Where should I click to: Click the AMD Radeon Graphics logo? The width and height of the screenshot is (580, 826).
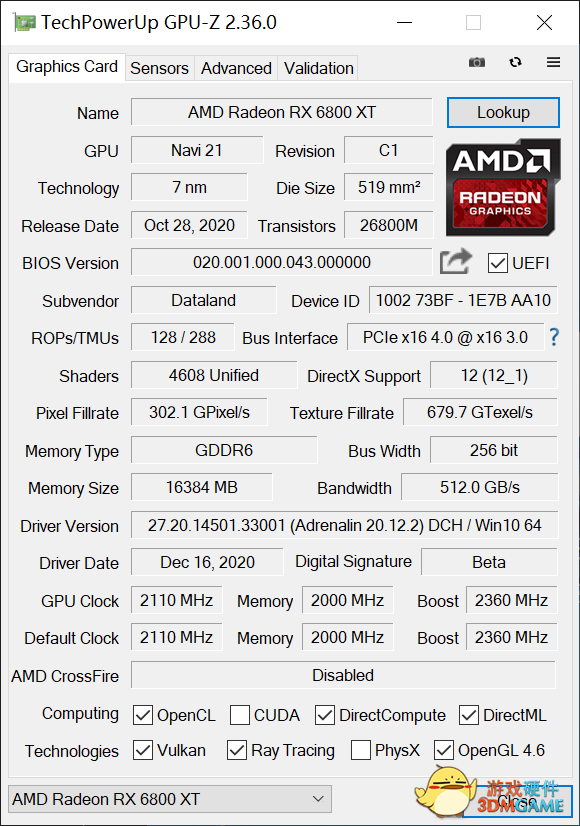pos(503,186)
